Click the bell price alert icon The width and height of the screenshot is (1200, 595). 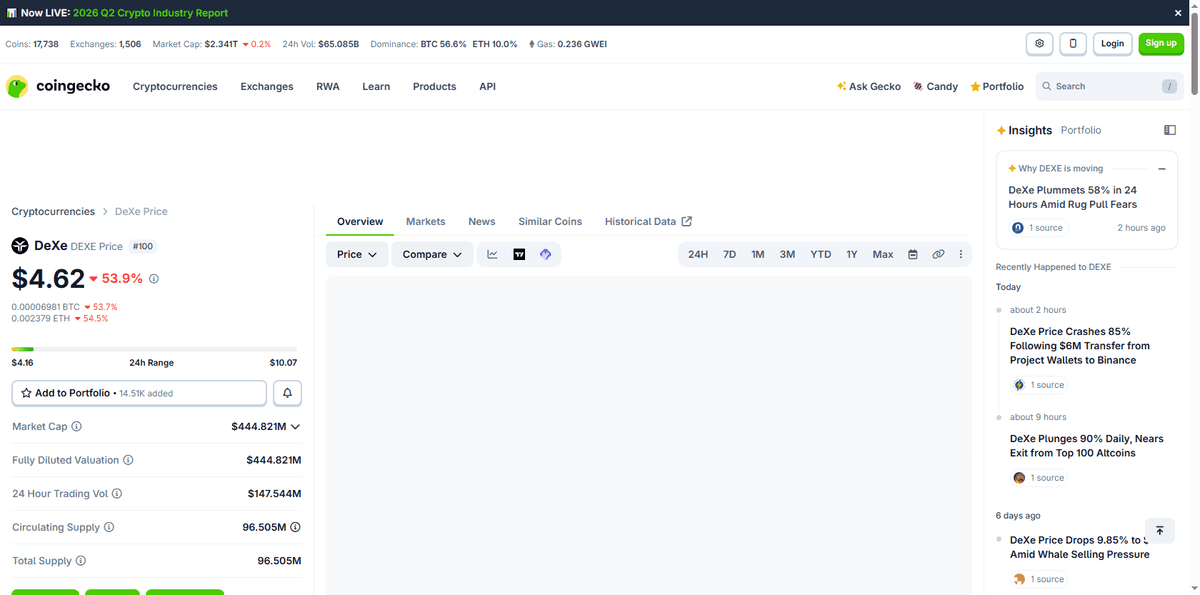point(287,393)
